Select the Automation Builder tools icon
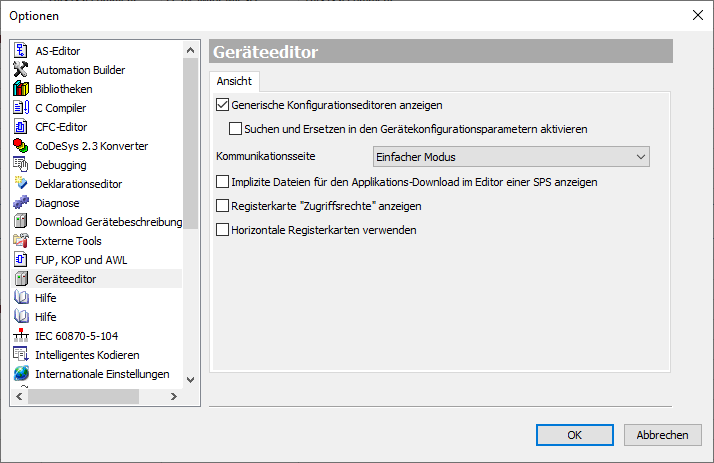Viewport: 714px width, 463px height. (21, 70)
